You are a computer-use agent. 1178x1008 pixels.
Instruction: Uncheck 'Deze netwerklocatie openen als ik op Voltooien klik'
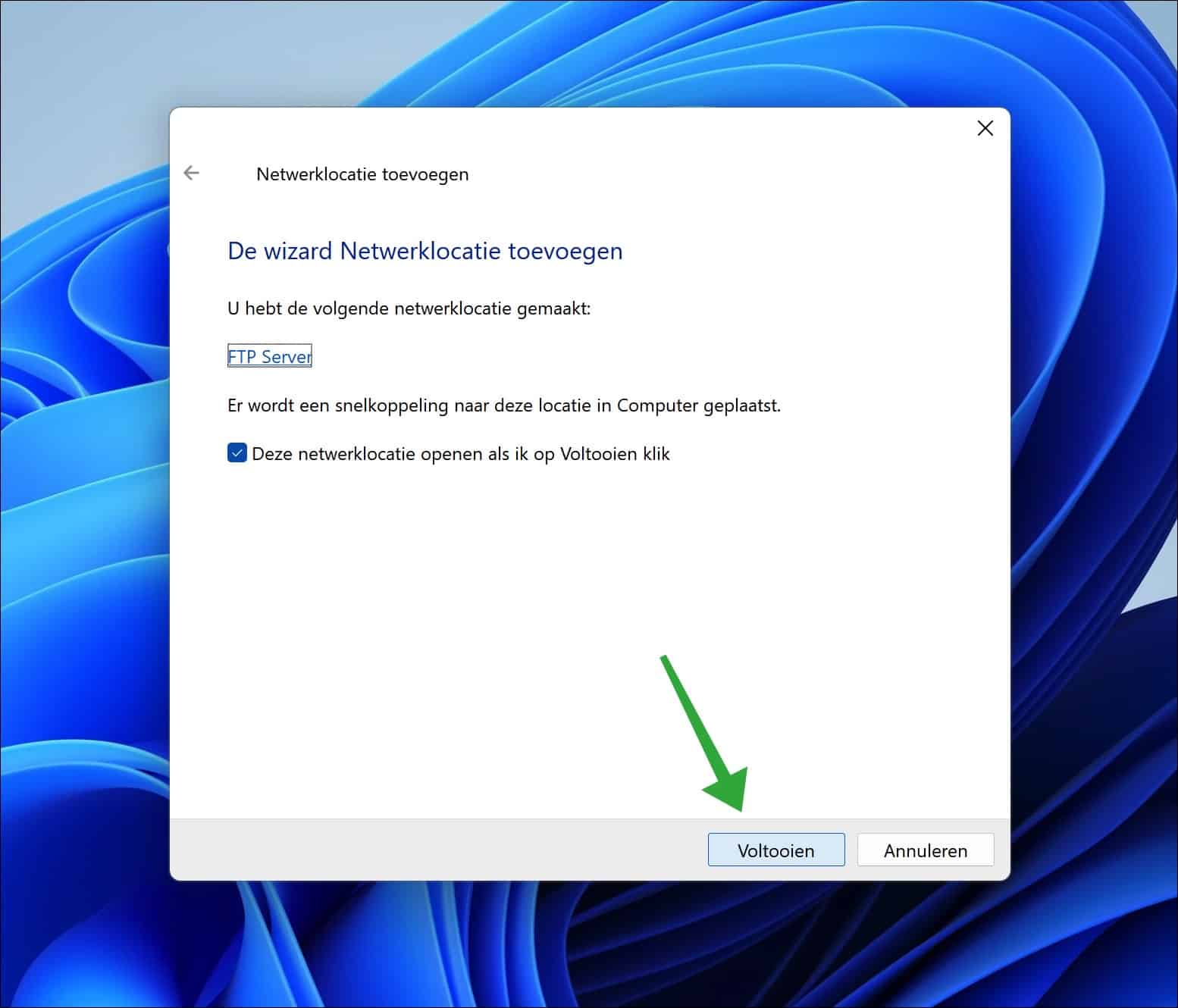coord(237,452)
